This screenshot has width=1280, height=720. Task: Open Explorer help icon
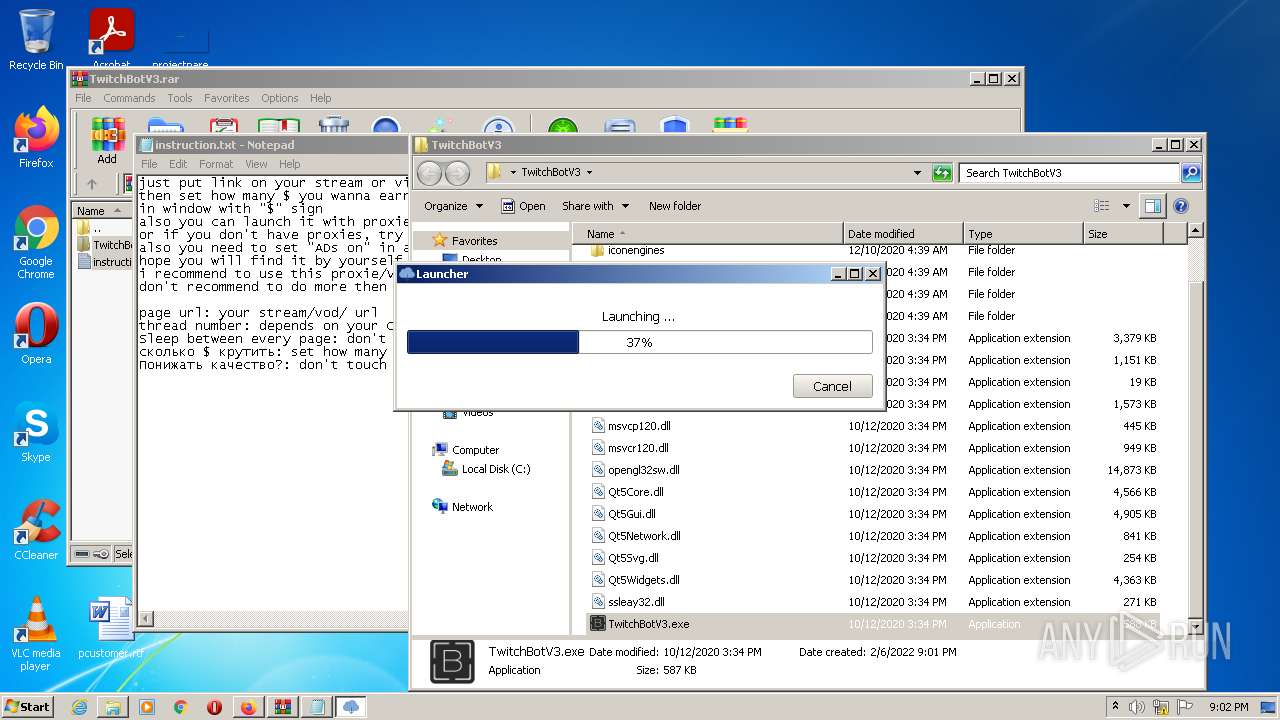(1180, 206)
